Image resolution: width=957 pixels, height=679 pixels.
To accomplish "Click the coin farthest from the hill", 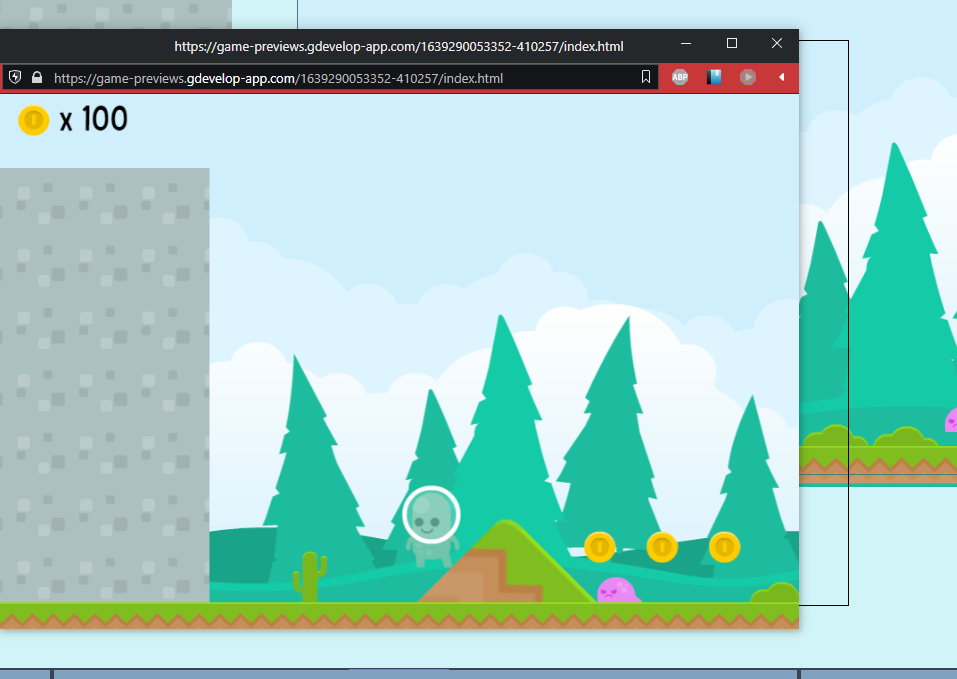I will tap(724, 547).
